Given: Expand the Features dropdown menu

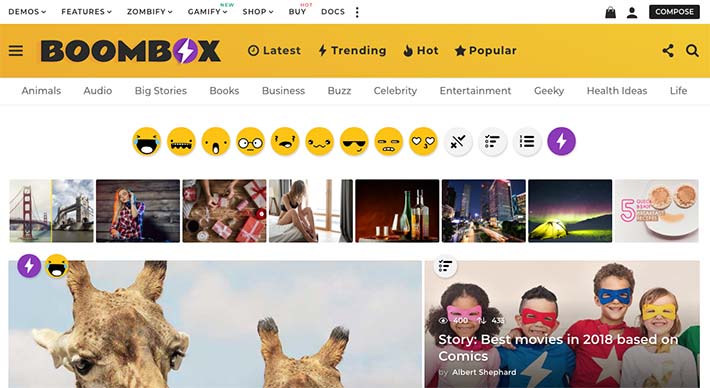Looking at the screenshot, I should 86,12.
